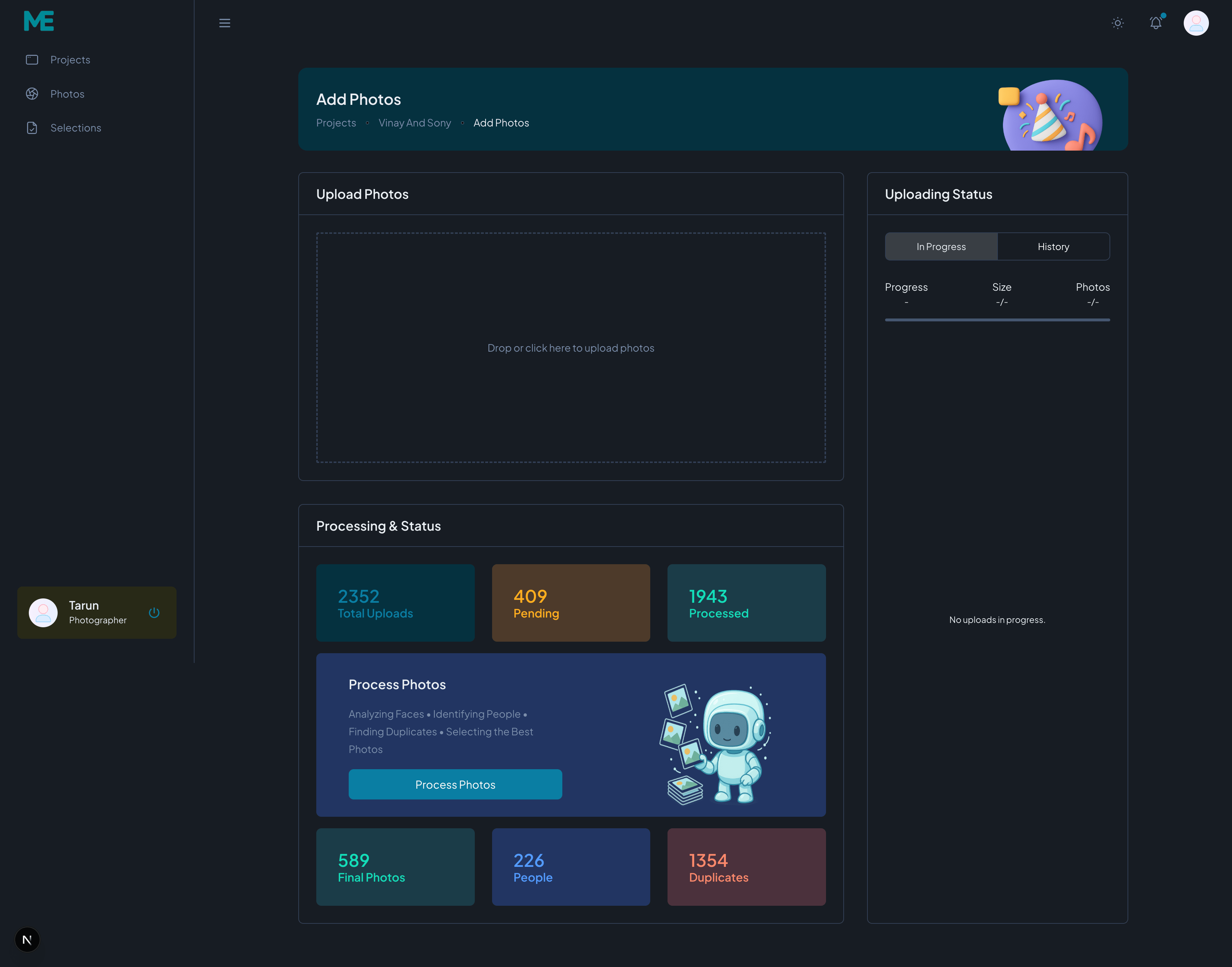Switch to the In Progress tab

(941, 247)
